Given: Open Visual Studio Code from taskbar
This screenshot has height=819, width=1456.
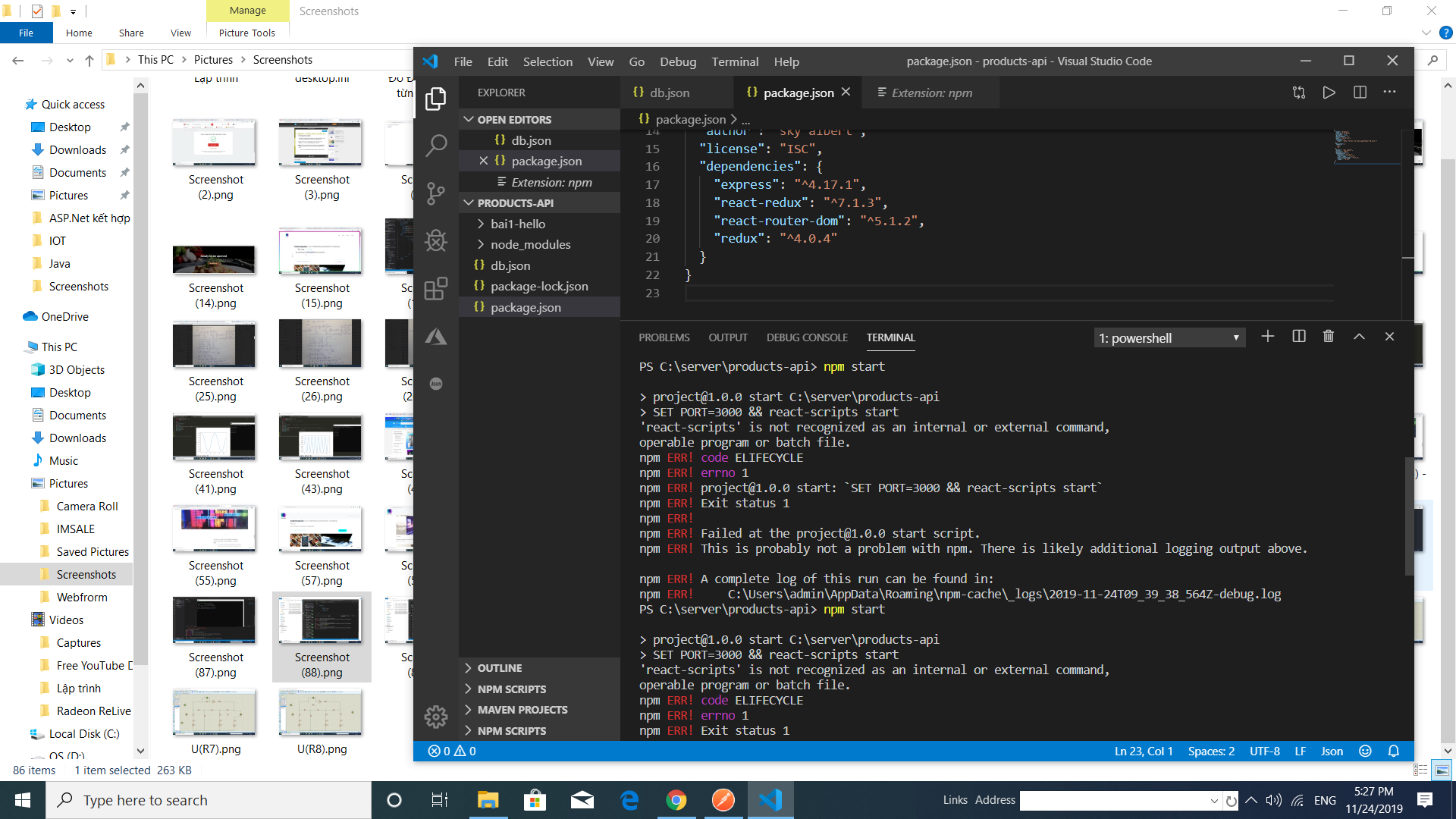Looking at the screenshot, I should point(770,800).
